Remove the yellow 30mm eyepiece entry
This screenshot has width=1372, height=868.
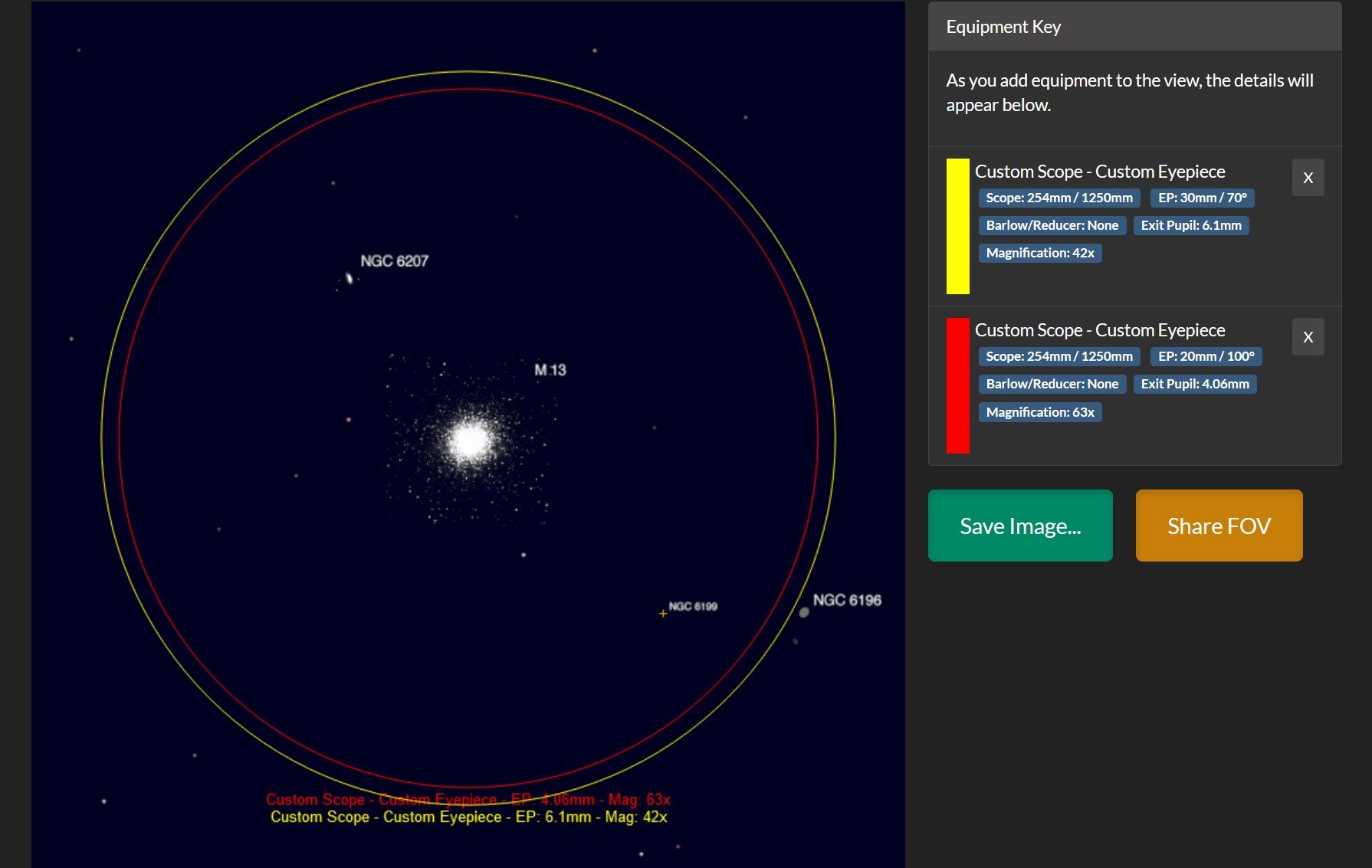point(1308,178)
